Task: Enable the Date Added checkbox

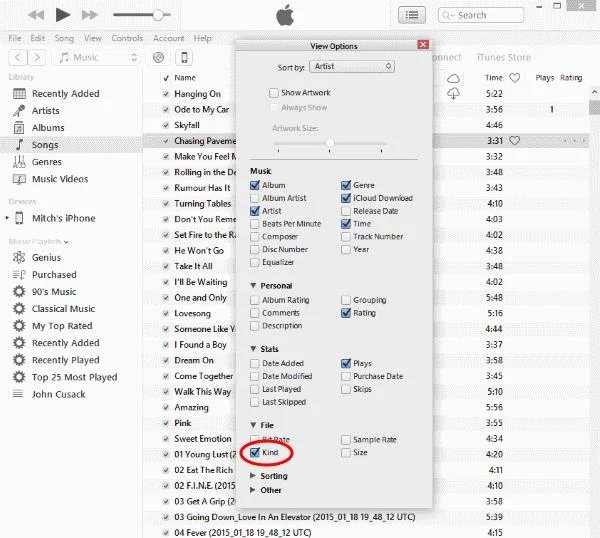Action: tap(254, 363)
